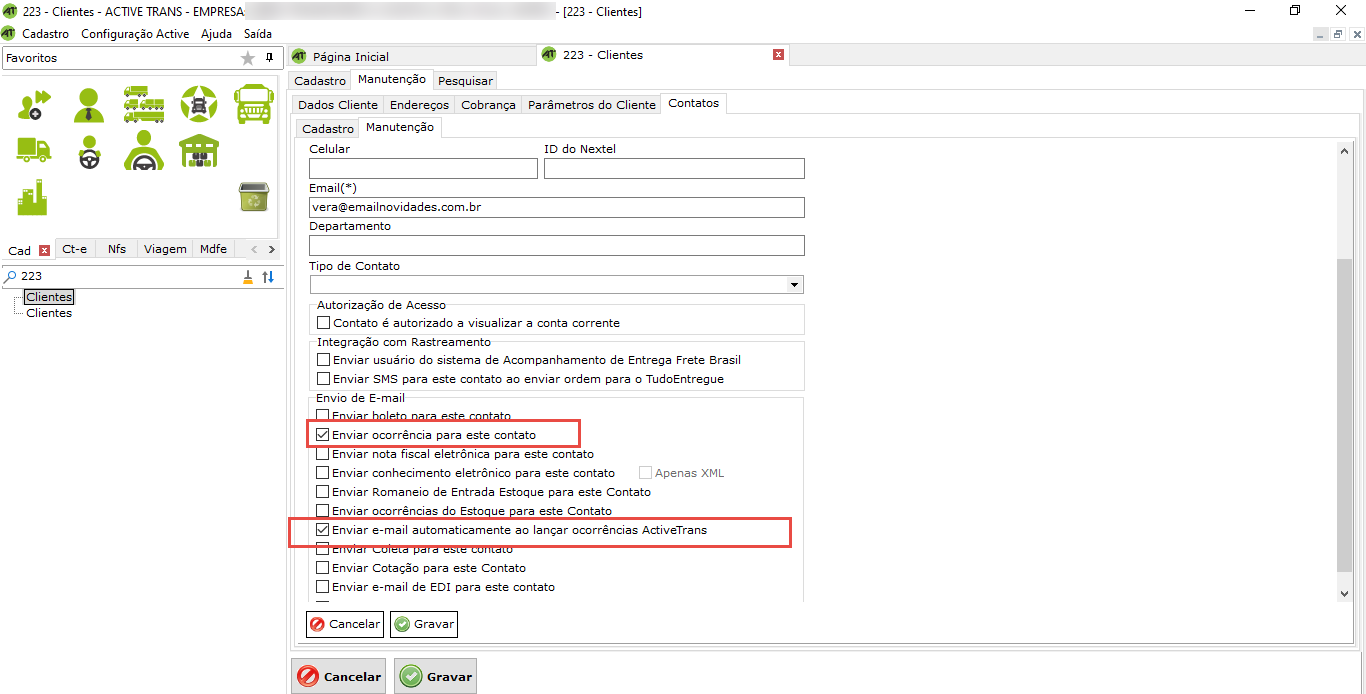Uncheck Enviar ocorrência para este contato
The width and height of the screenshot is (1366, 694).
tap(323, 435)
